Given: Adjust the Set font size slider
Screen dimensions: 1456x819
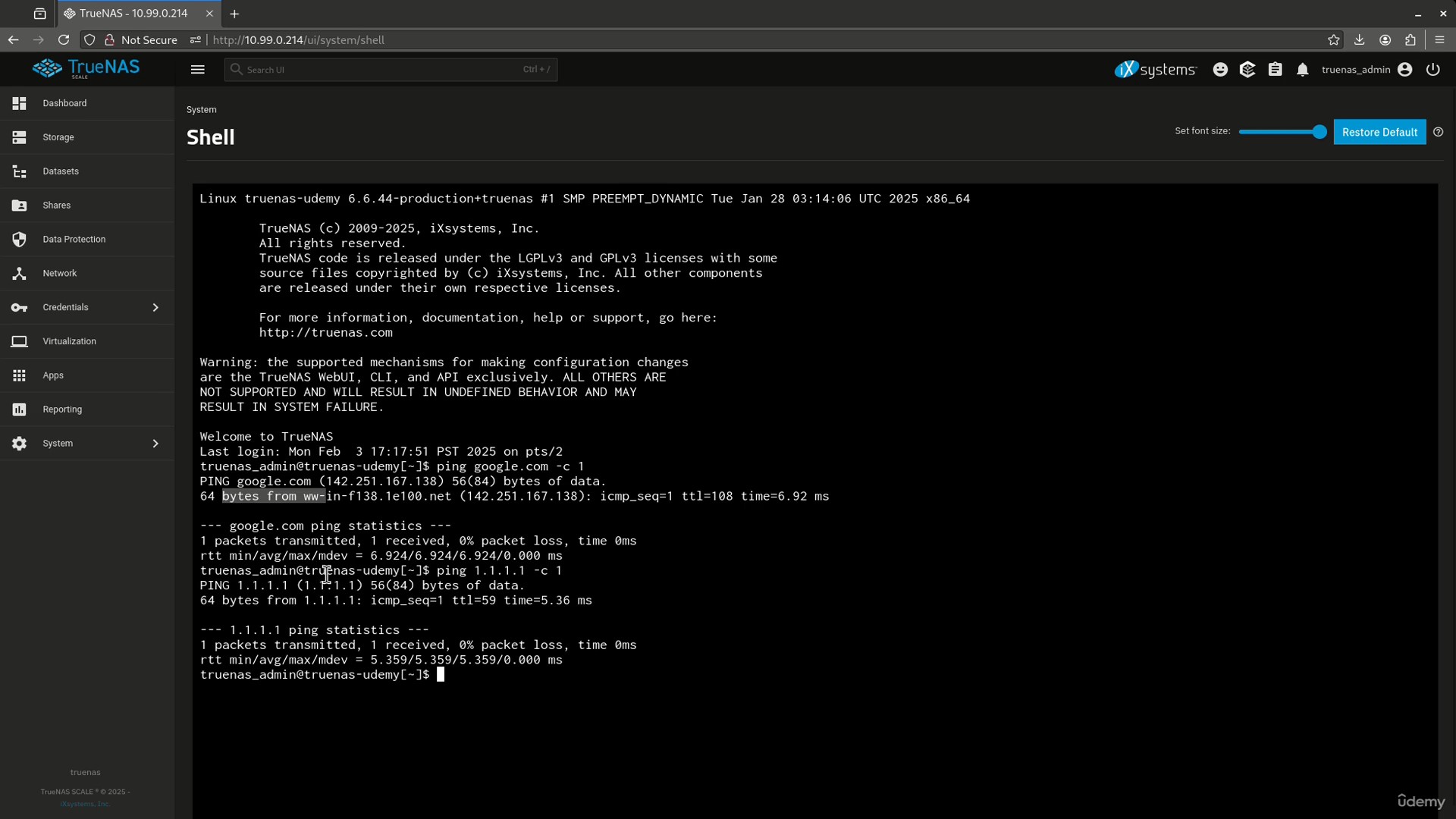Looking at the screenshot, I should 1282,132.
